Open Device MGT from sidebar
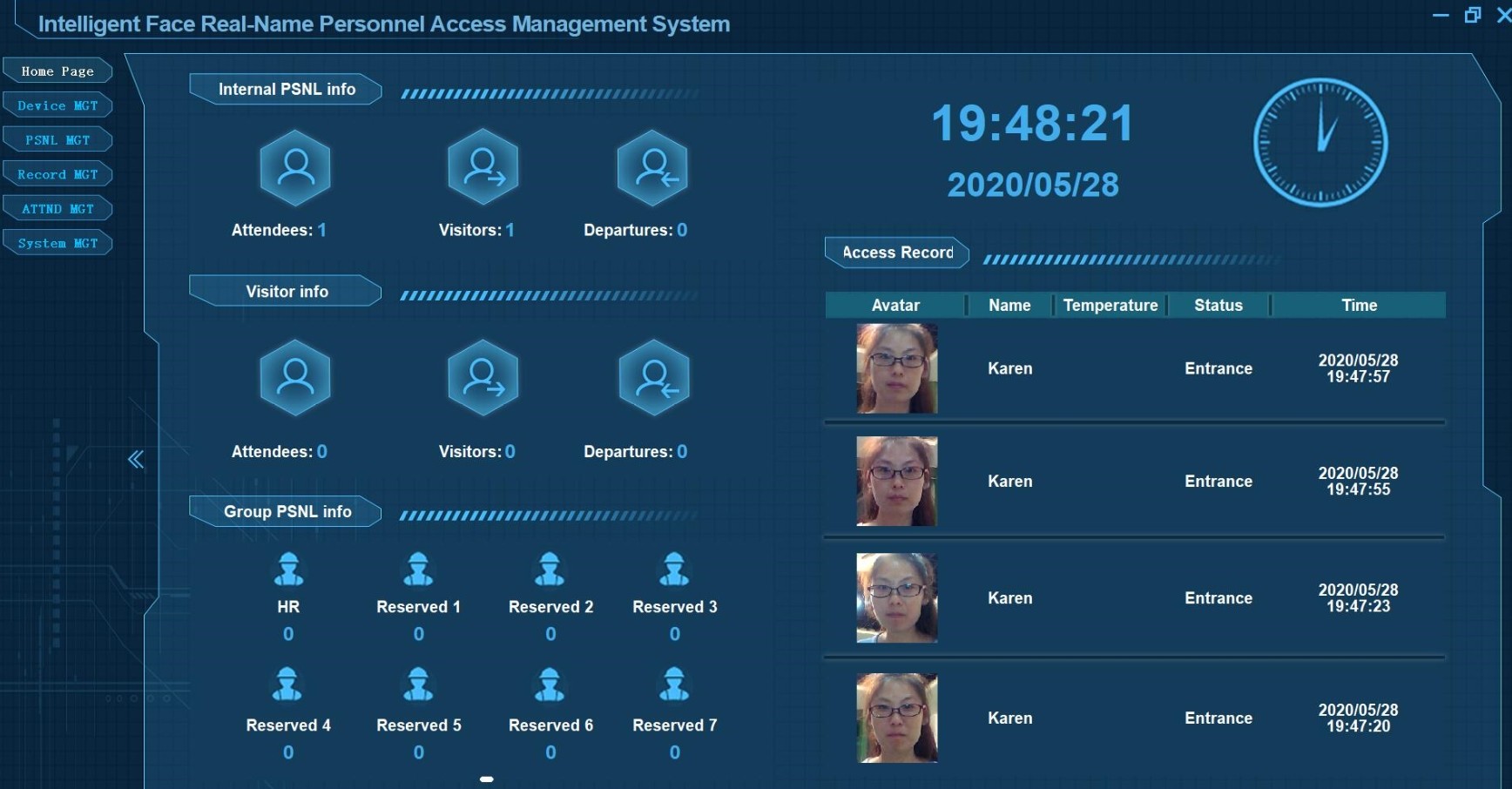The width and height of the screenshot is (1512, 789). point(57,105)
